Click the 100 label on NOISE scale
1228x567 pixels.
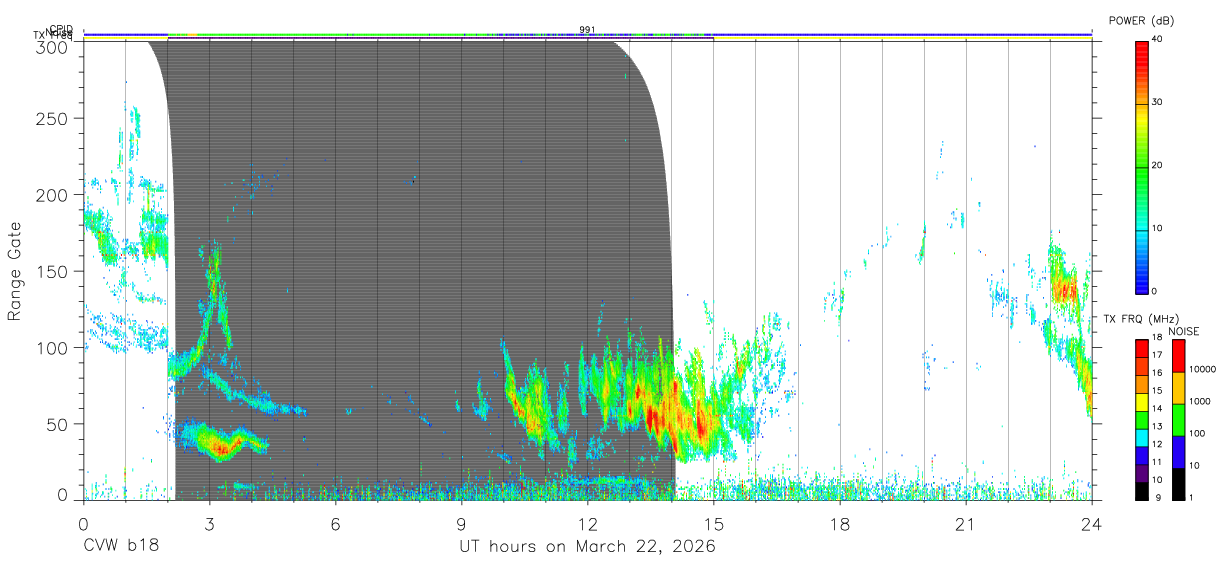pos(1198,434)
